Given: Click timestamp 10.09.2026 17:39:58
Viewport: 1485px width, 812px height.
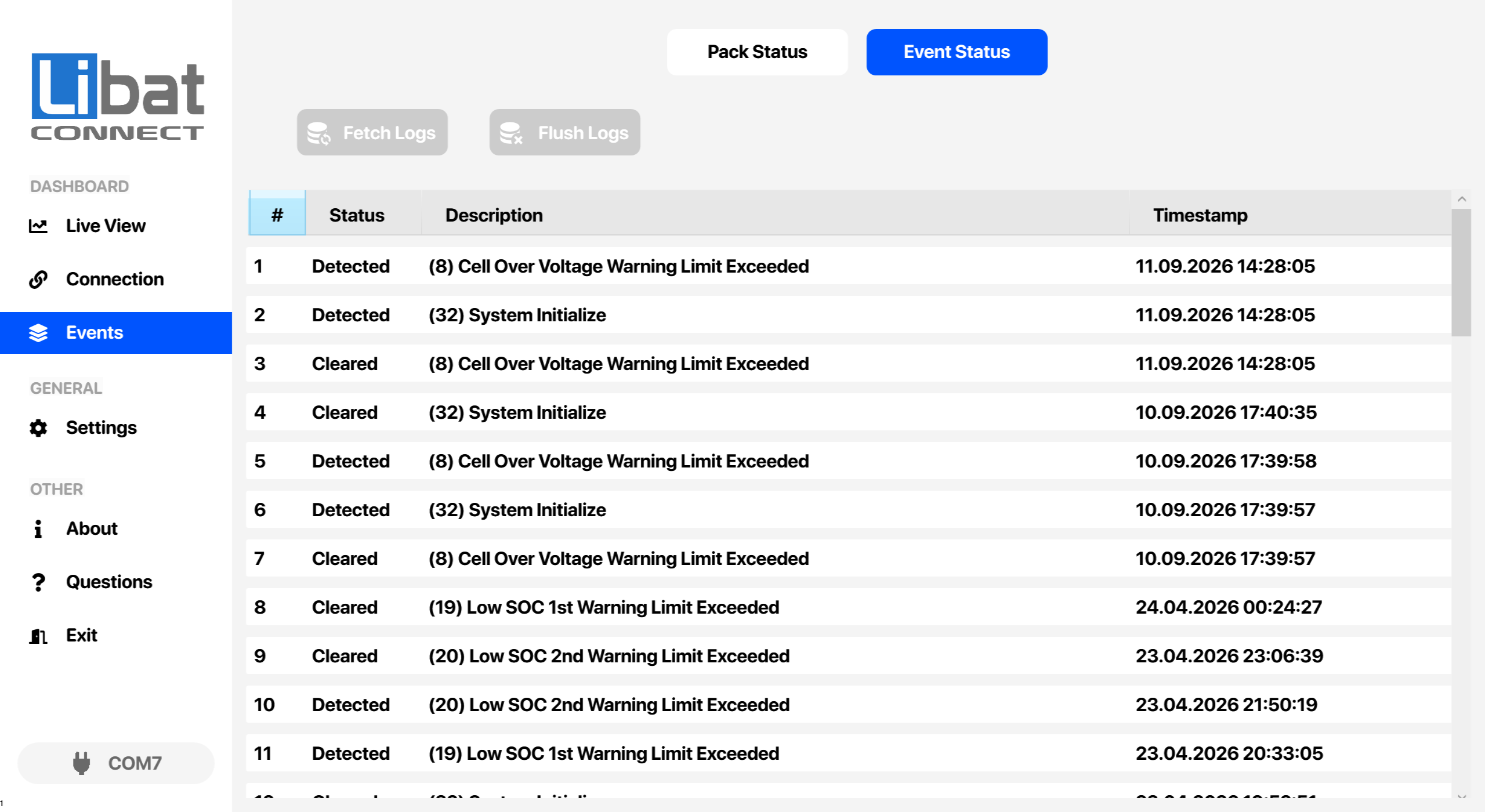Looking at the screenshot, I should coord(1226,461).
